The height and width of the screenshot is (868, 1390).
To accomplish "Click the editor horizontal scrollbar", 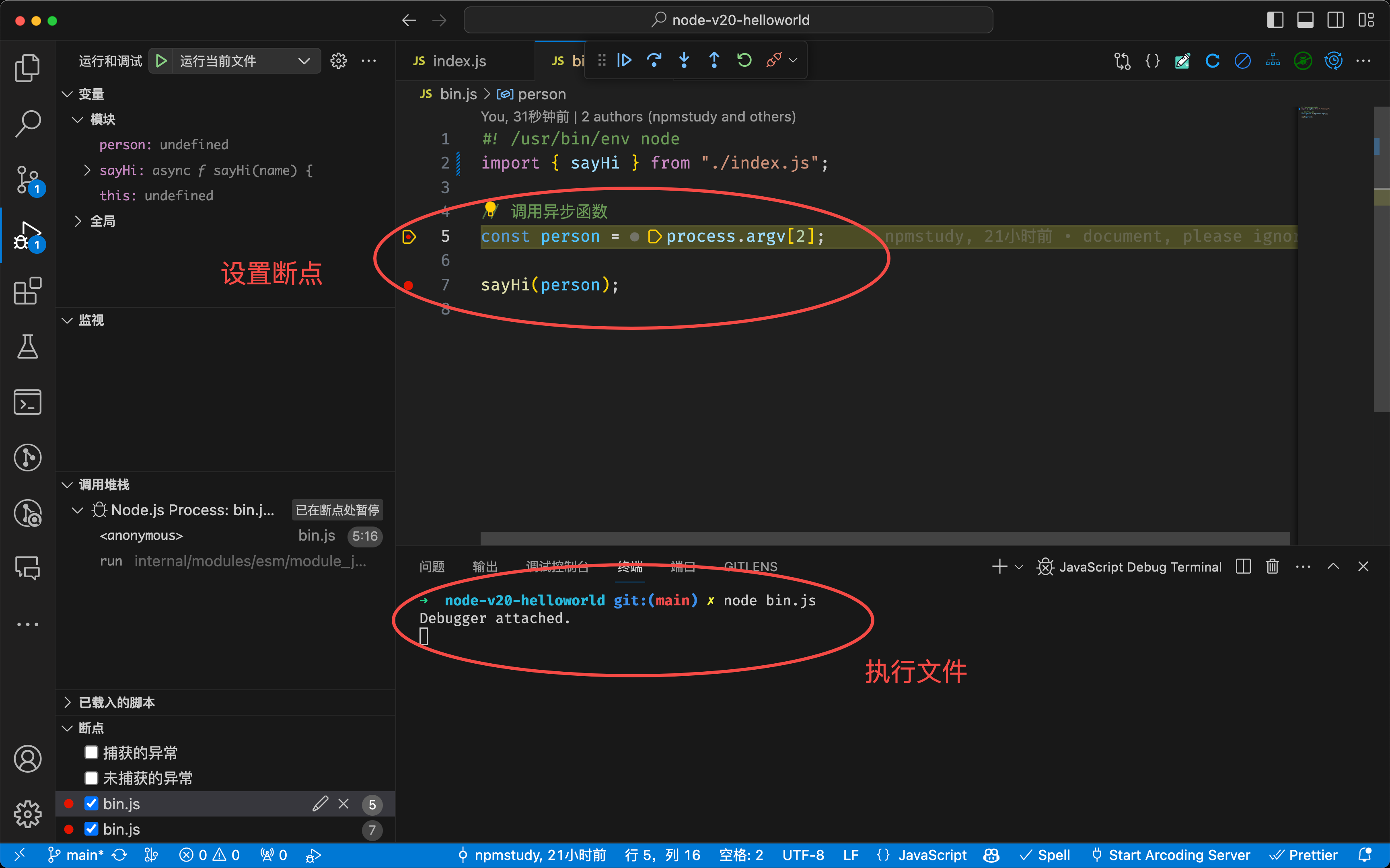I will (x=885, y=538).
